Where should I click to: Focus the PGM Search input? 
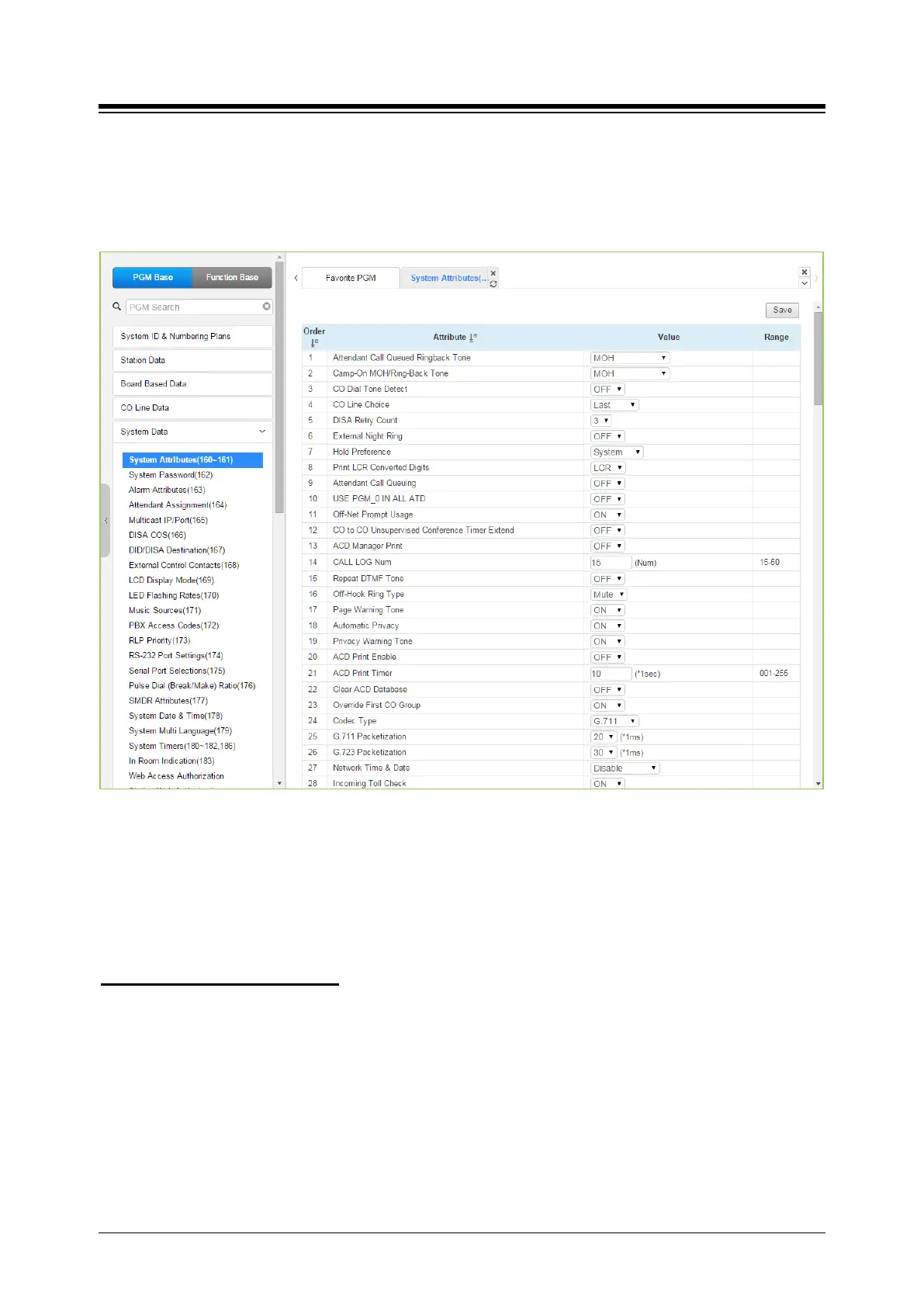(199, 307)
